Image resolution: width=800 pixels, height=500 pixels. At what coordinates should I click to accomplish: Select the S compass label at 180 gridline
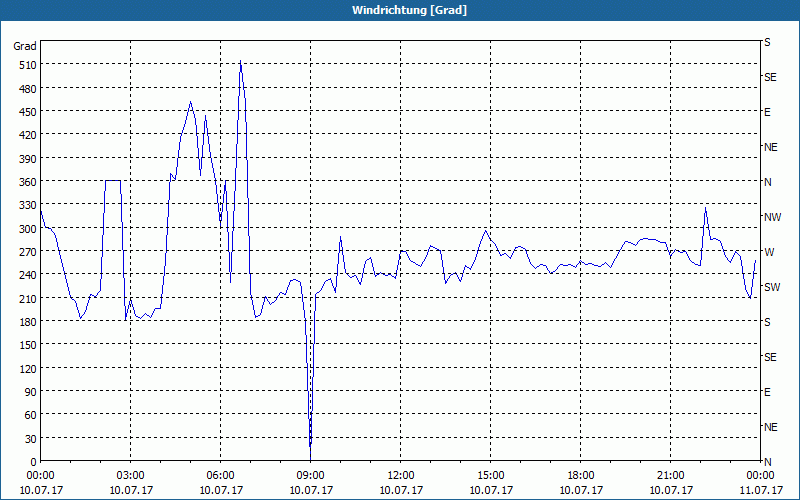(767, 322)
